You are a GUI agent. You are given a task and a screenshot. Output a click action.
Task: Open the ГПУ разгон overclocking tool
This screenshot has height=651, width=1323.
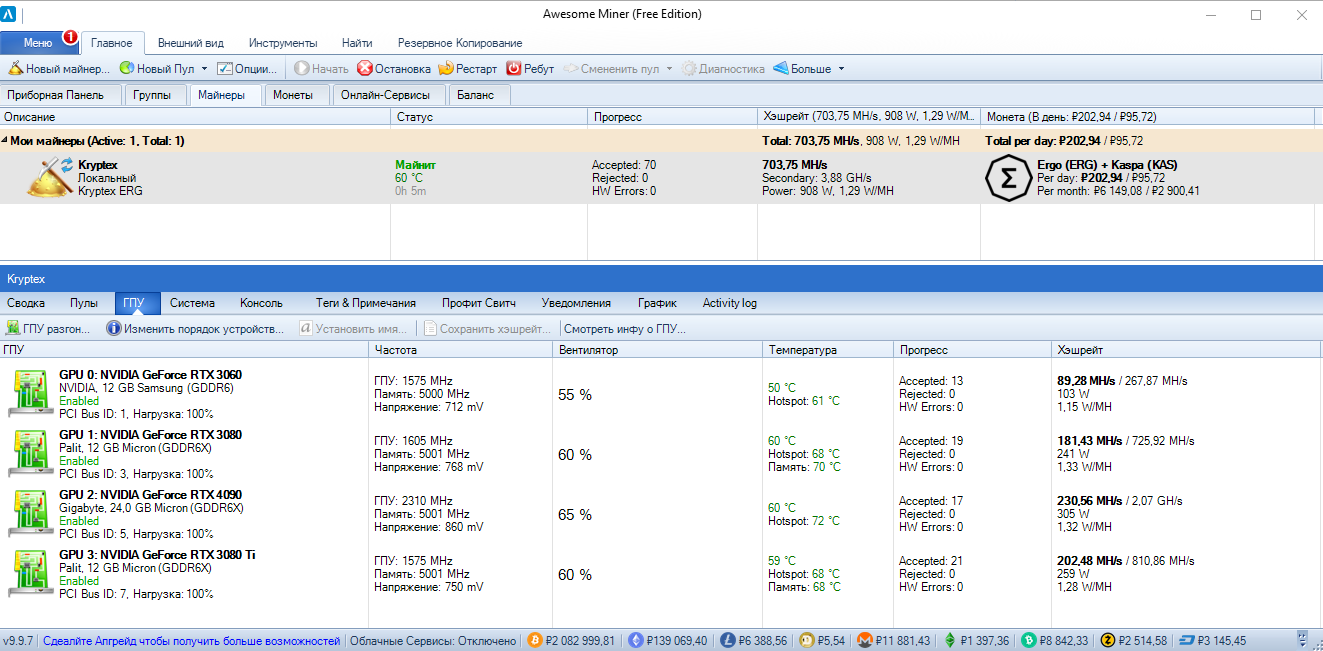point(48,328)
